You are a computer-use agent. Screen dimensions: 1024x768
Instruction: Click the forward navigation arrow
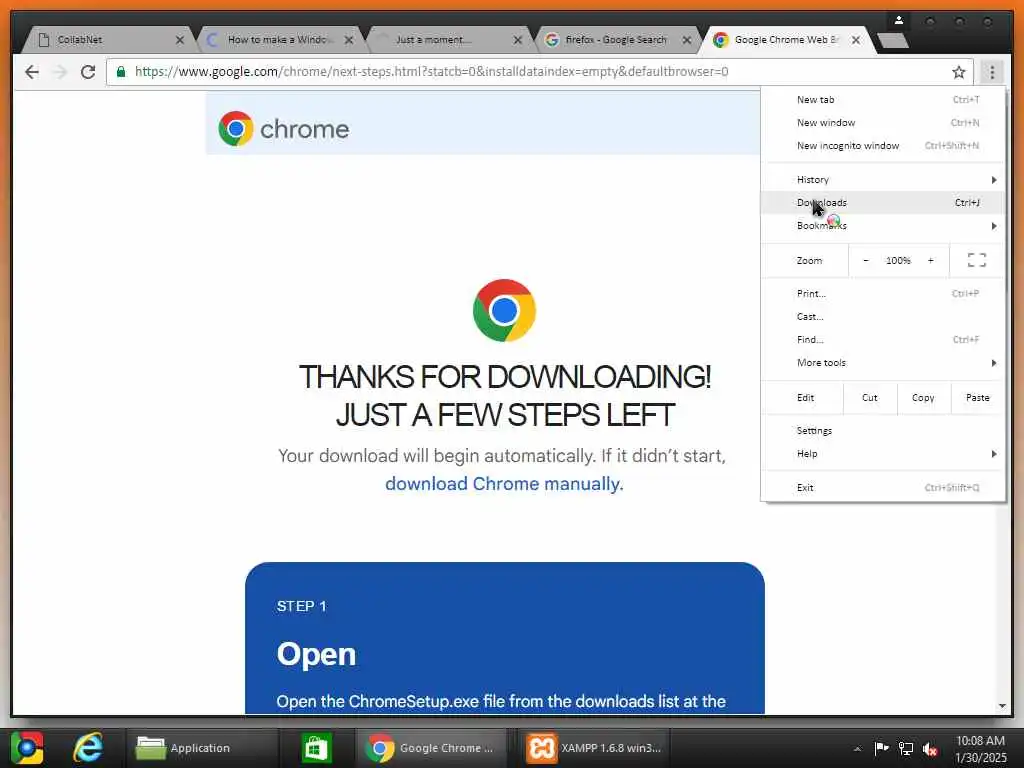pyautogui.click(x=60, y=72)
